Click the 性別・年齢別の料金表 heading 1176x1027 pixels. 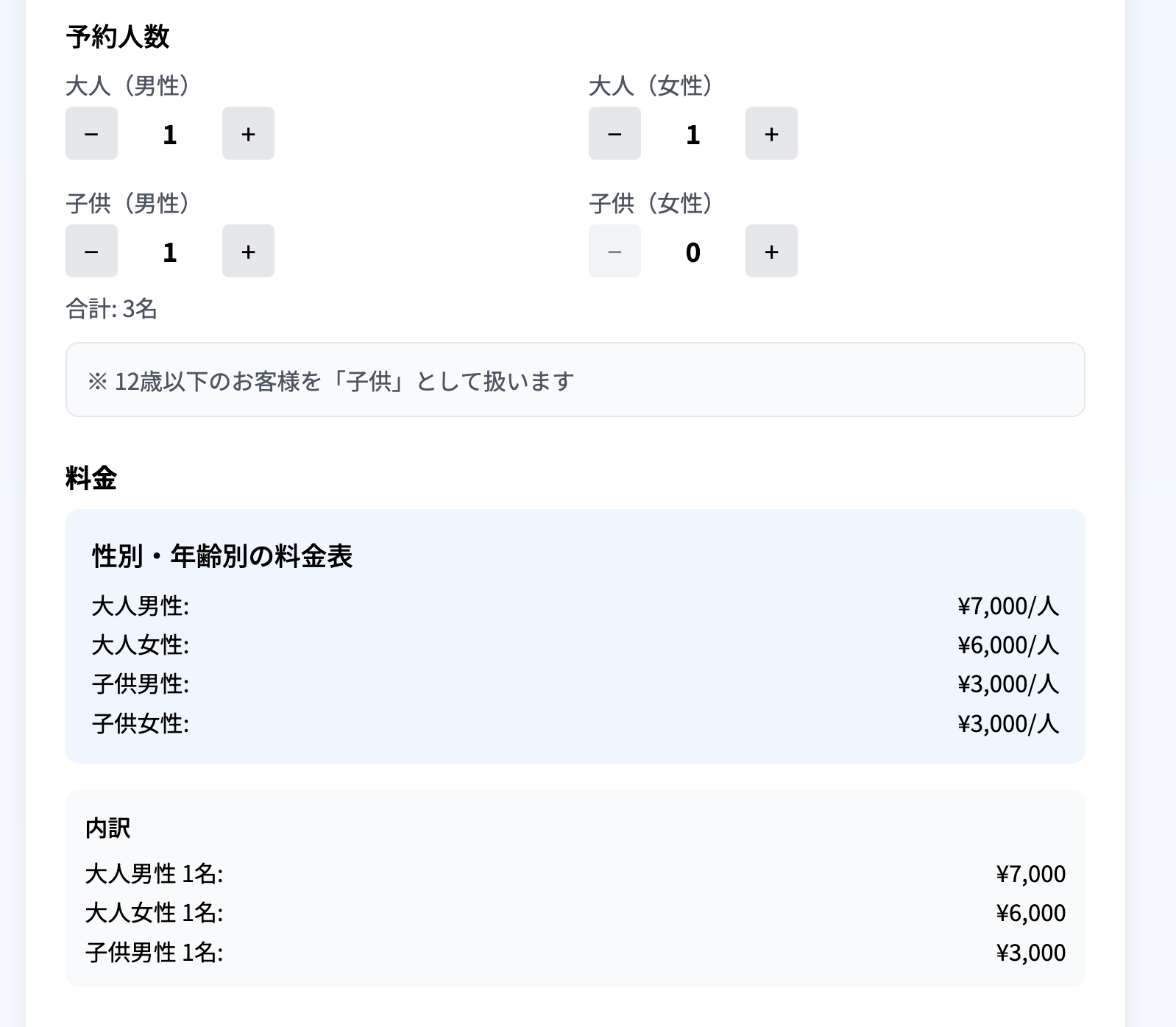[x=222, y=556]
